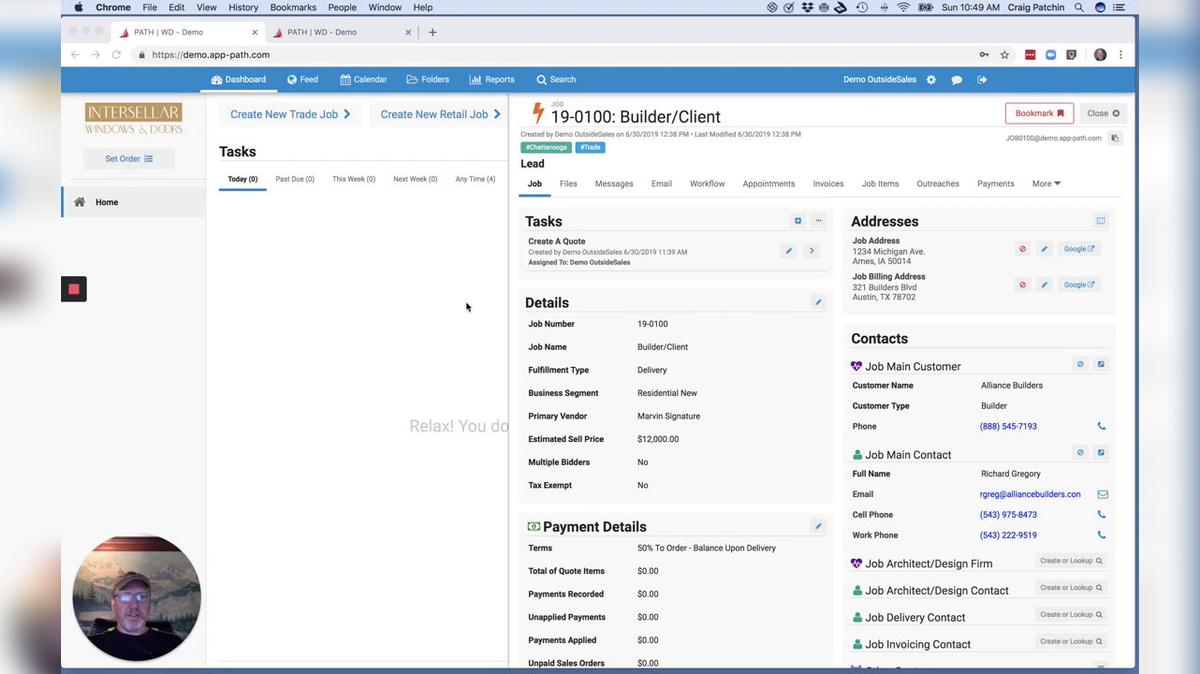1200x674 pixels.
Task: Click the red recording stop button
Action: pos(74,289)
